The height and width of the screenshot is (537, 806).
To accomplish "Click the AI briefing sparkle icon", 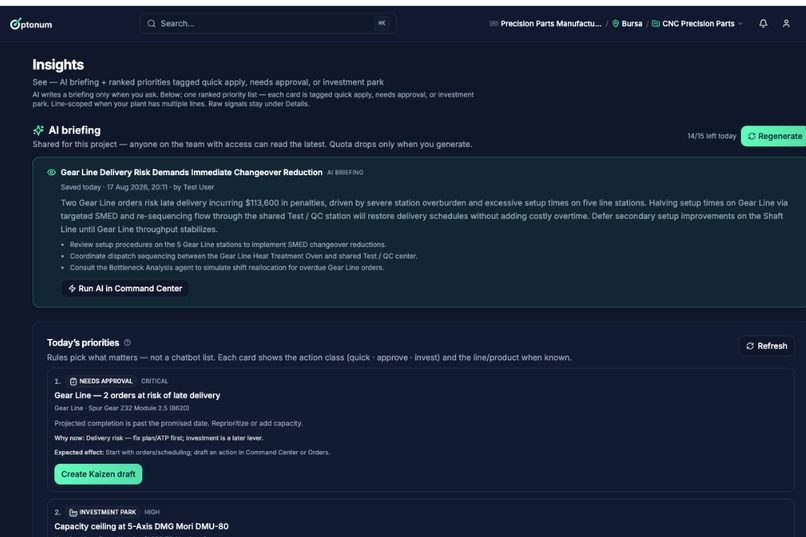I will (x=39, y=130).
